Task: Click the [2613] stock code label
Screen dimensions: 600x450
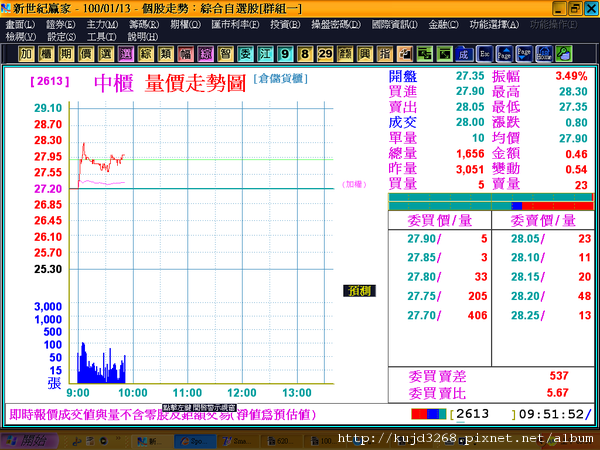Action: [x=50, y=81]
